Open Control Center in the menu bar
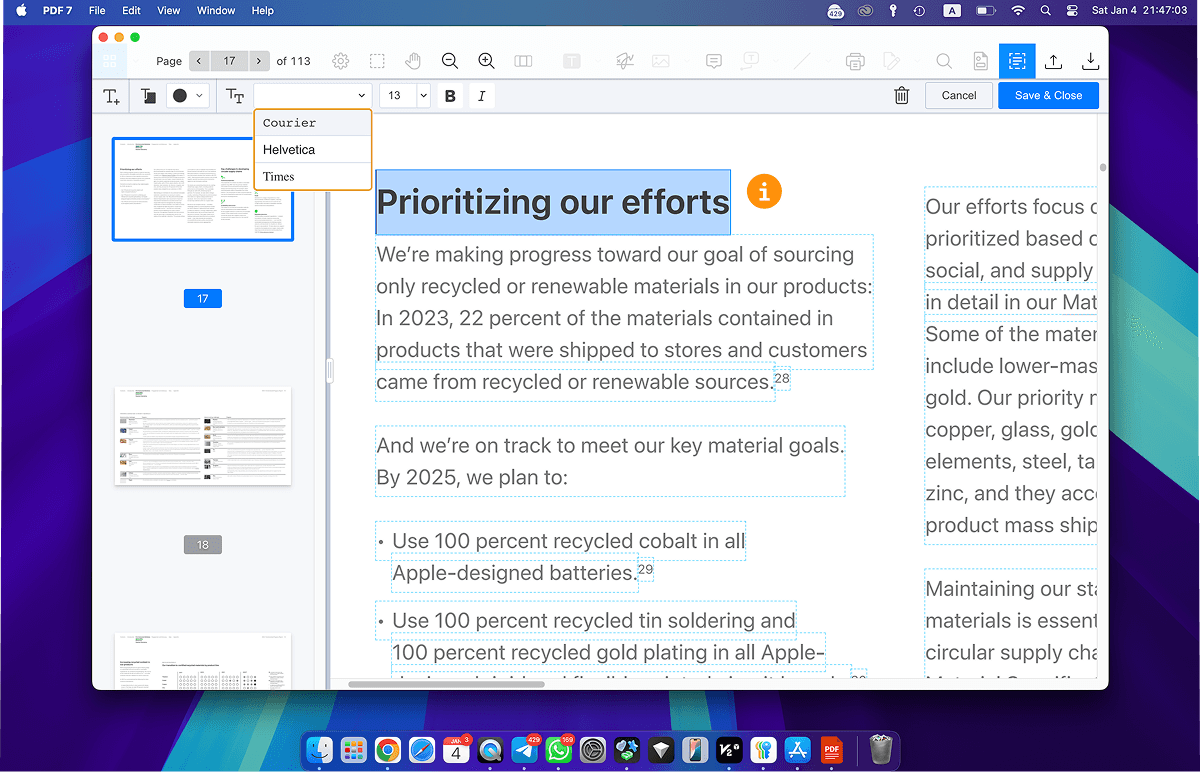Image resolution: width=1200 pixels, height=772 pixels. (x=1072, y=11)
